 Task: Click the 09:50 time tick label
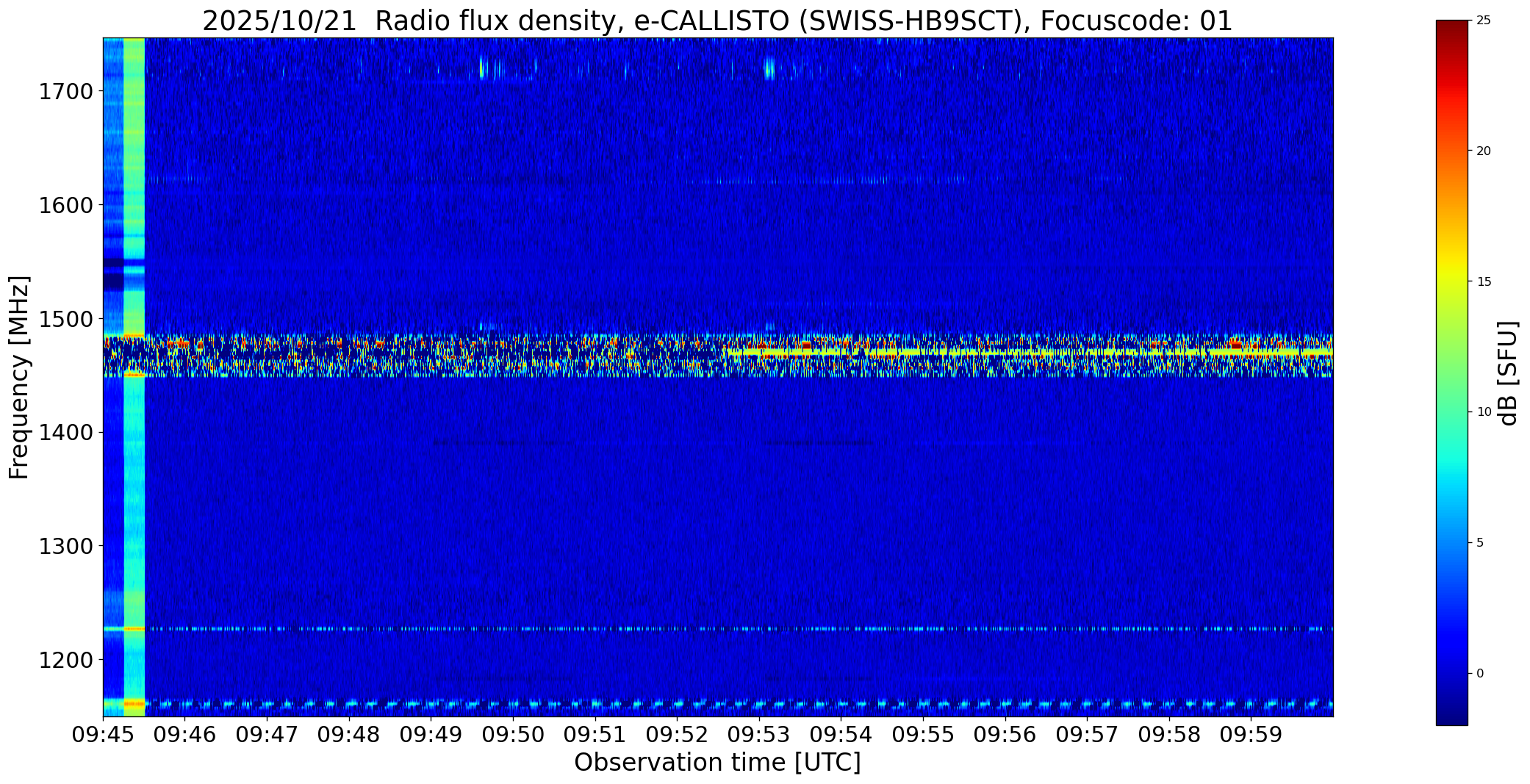click(x=513, y=734)
